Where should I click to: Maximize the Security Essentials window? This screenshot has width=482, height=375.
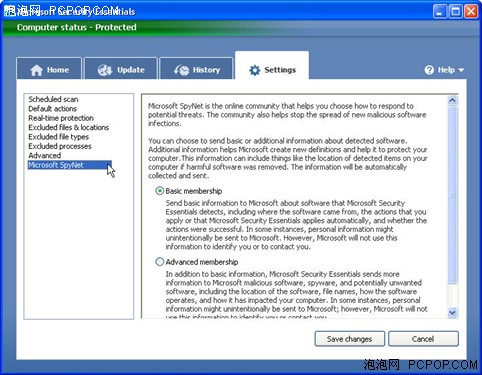click(455, 12)
